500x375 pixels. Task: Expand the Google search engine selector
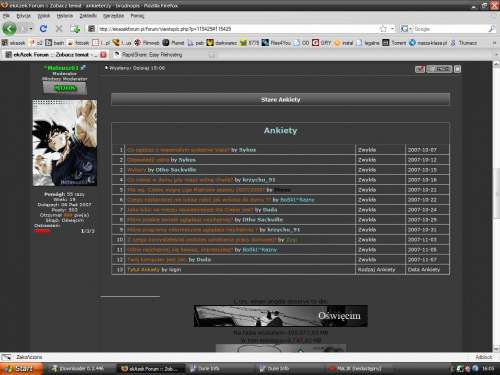pos(406,29)
